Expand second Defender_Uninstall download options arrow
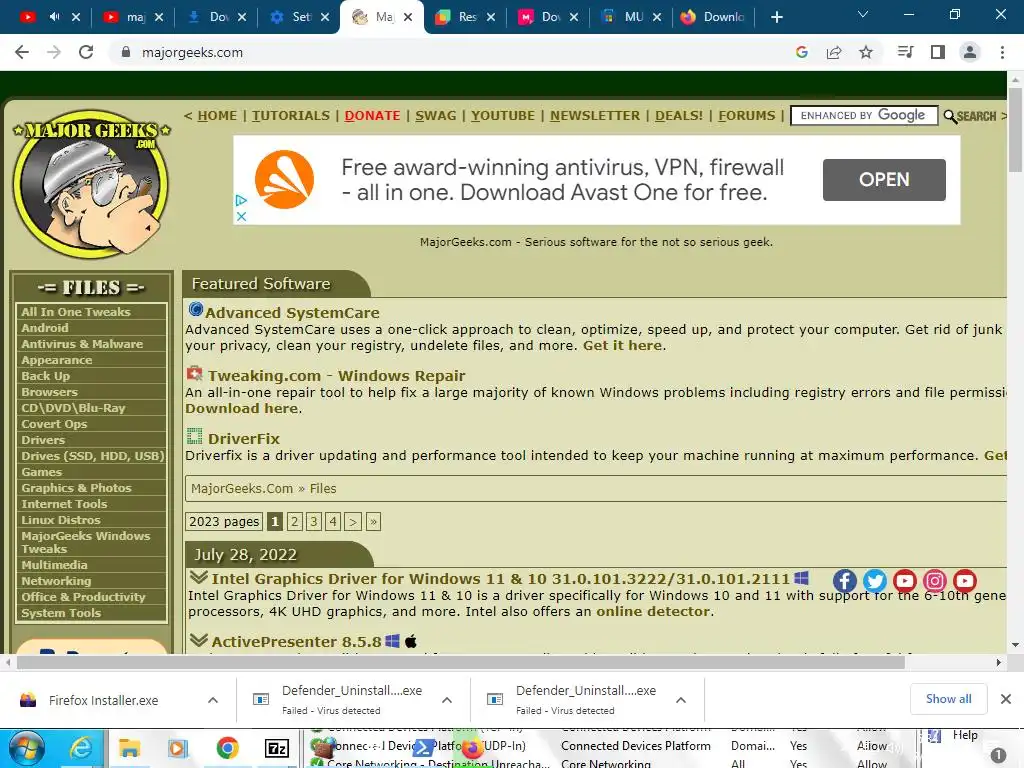1024x768 pixels. click(x=680, y=700)
